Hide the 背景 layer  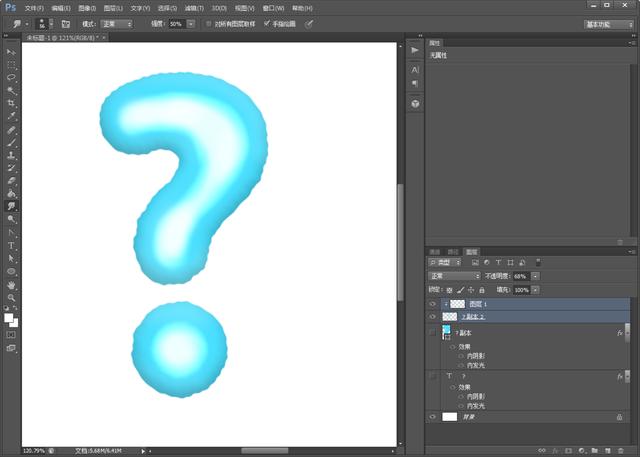(x=432, y=417)
